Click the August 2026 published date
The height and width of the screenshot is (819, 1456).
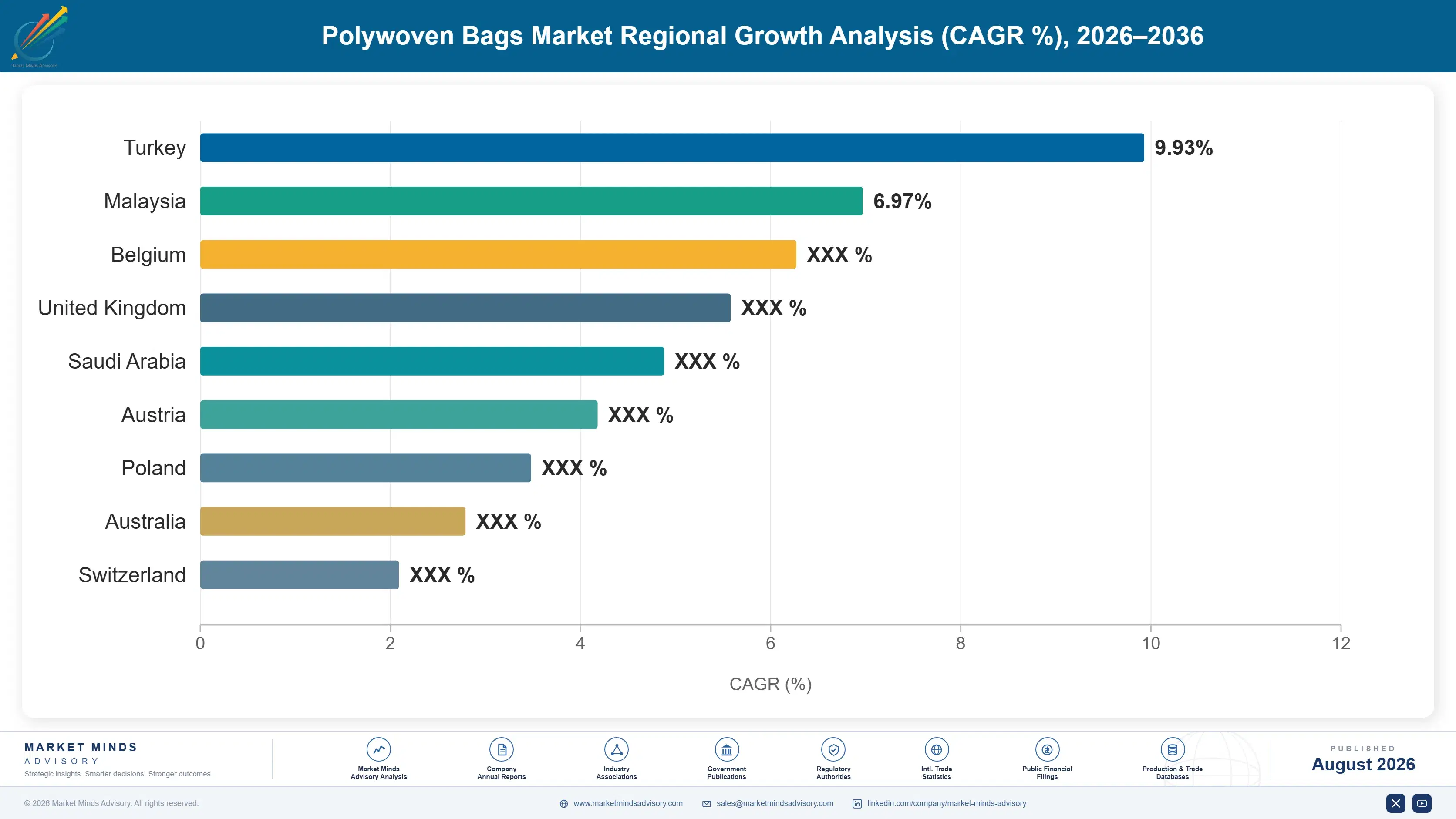coord(1363,764)
